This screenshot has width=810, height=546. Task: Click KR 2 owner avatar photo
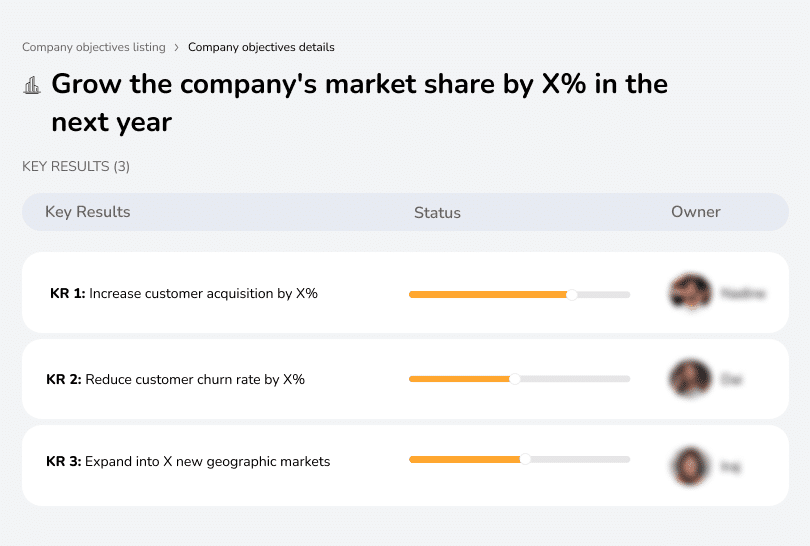point(690,379)
